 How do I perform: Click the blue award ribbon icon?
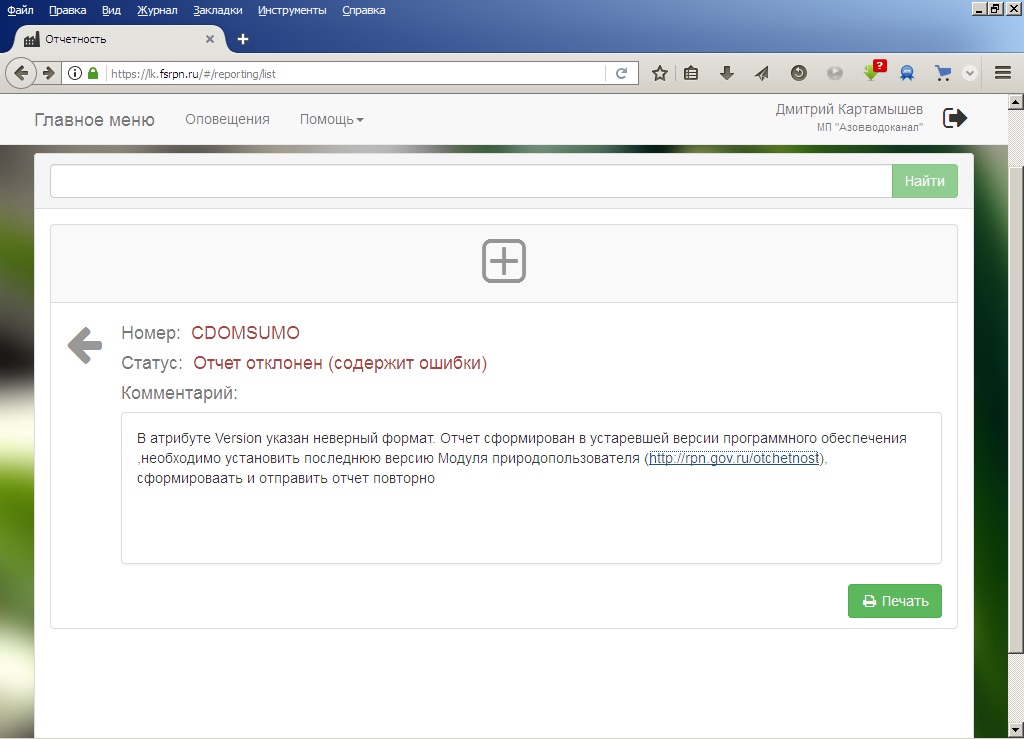click(x=907, y=73)
